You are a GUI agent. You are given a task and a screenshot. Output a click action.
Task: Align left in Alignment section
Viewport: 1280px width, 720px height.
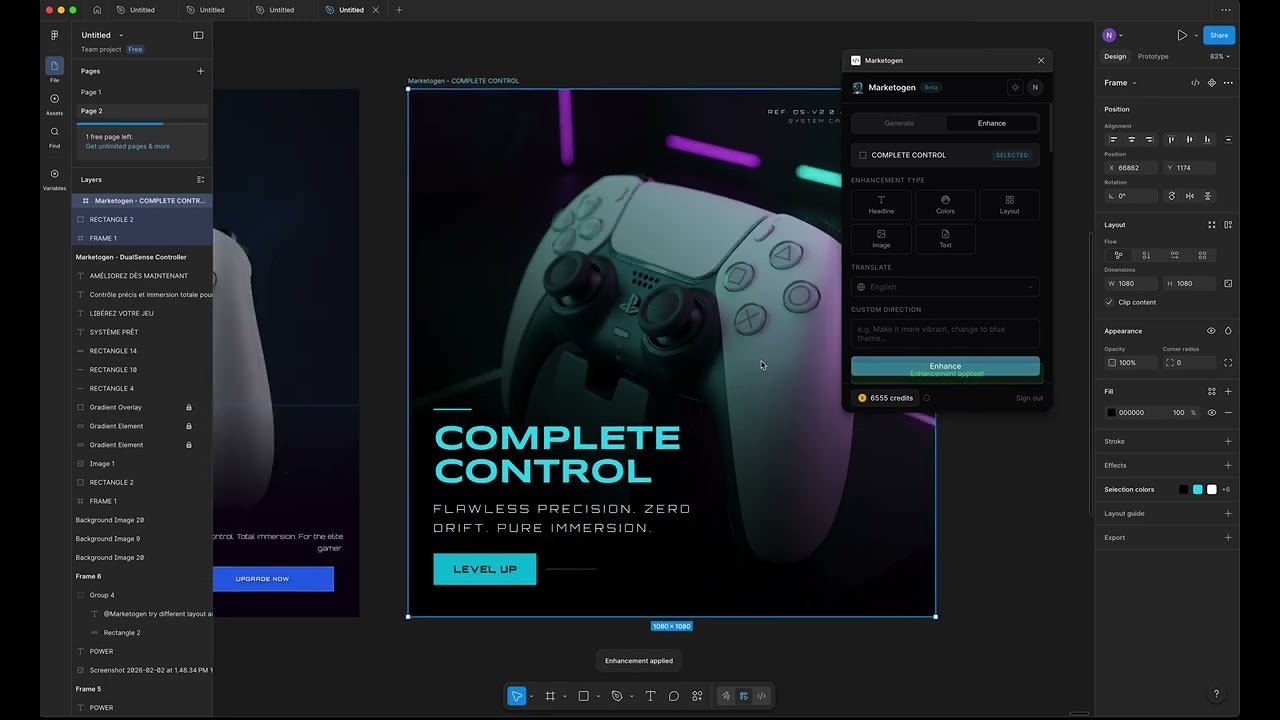(x=1113, y=140)
